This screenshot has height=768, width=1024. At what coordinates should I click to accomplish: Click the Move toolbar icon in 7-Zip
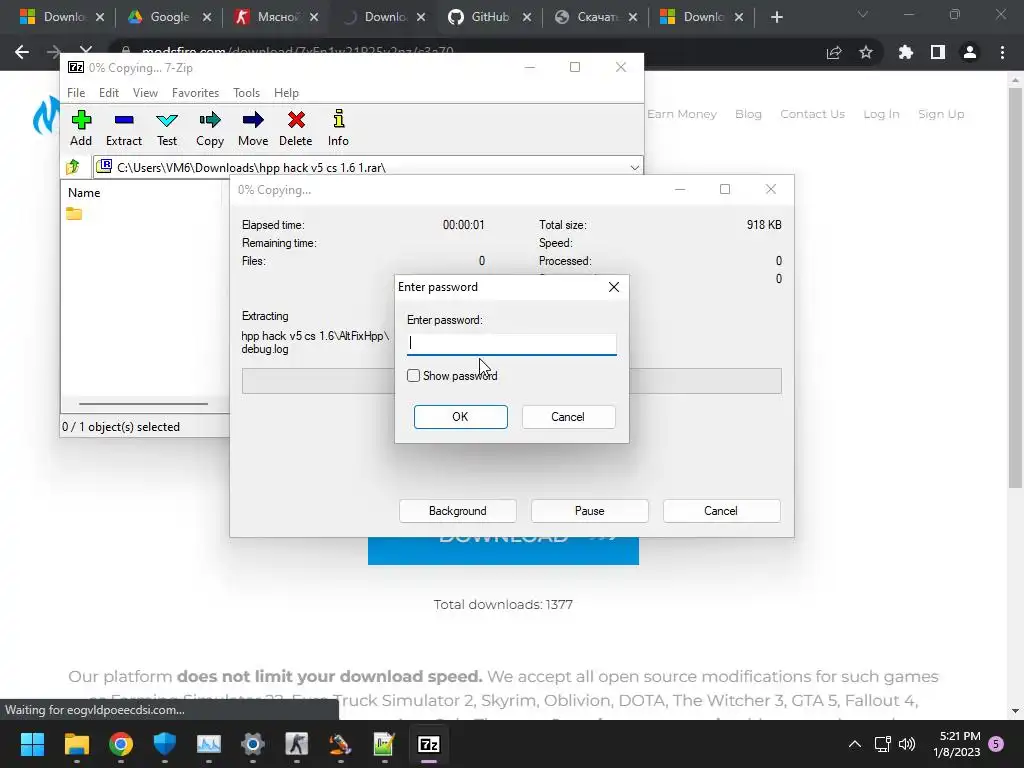click(x=253, y=128)
